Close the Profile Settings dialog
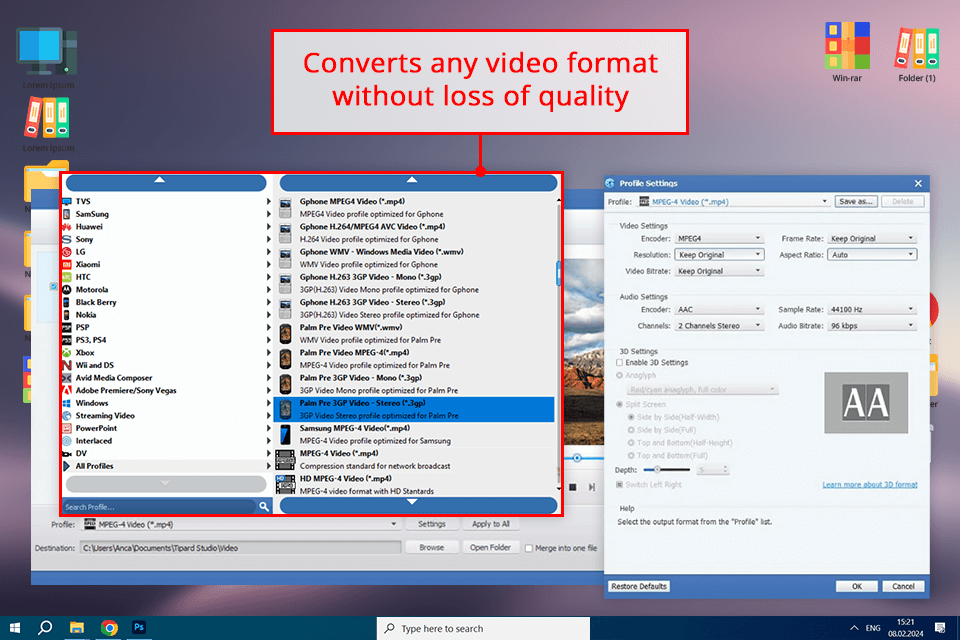Image resolution: width=960 pixels, height=640 pixels. [918, 183]
